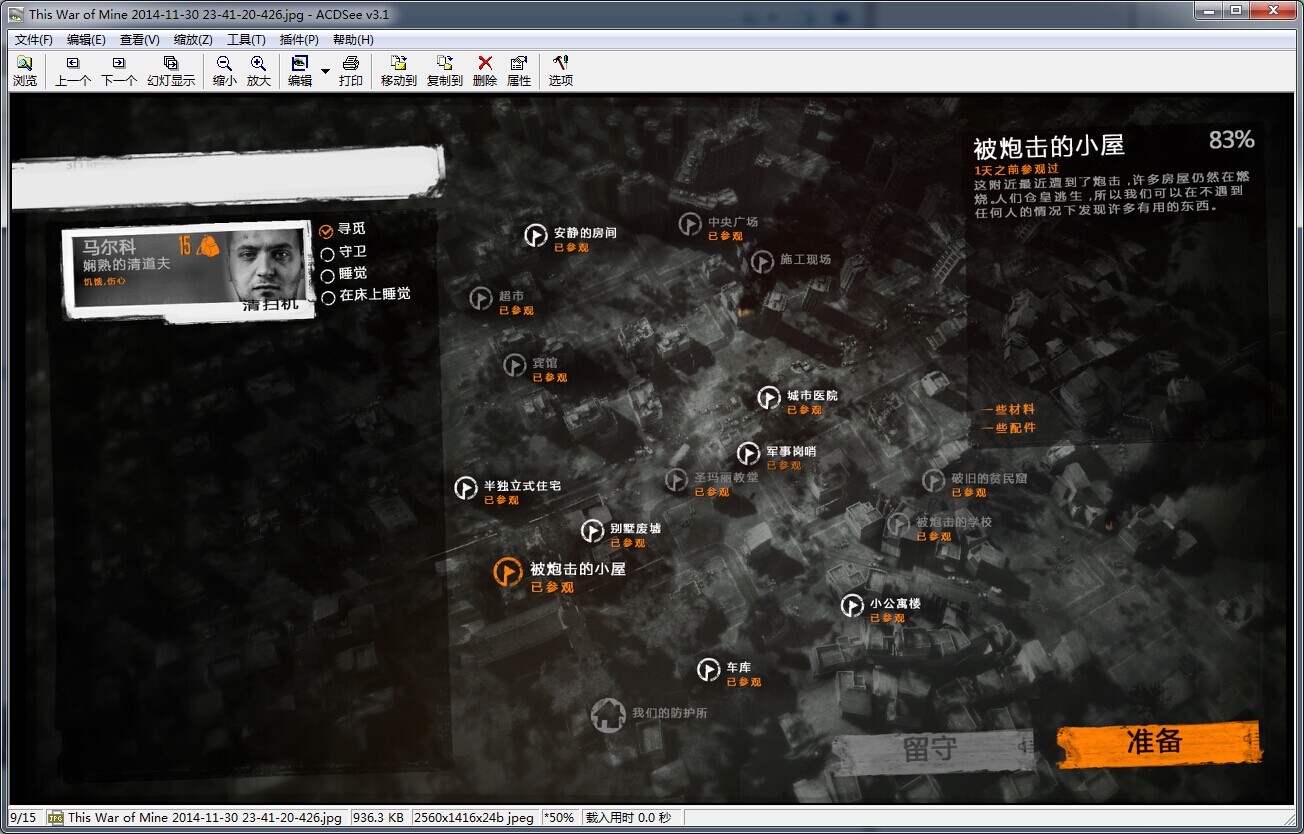Image resolution: width=1304 pixels, height=834 pixels.
Task: Click the 一些材料 loot label
Action: tap(1008, 410)
